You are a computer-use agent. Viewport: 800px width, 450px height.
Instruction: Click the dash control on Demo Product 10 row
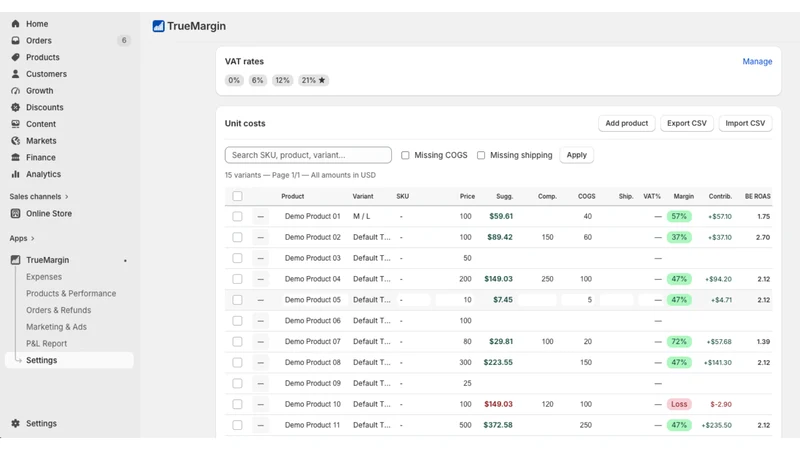261,404
